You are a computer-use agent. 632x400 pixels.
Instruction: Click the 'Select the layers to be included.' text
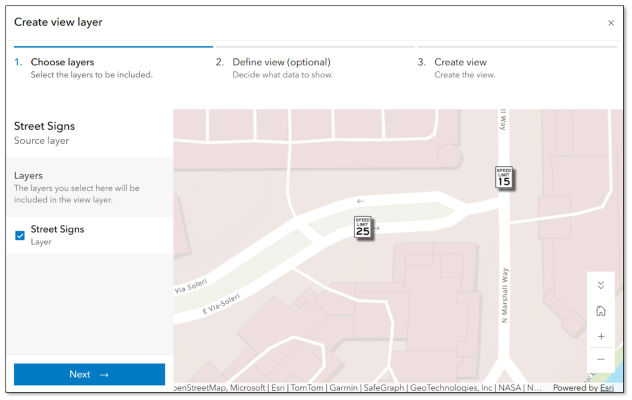91,75
